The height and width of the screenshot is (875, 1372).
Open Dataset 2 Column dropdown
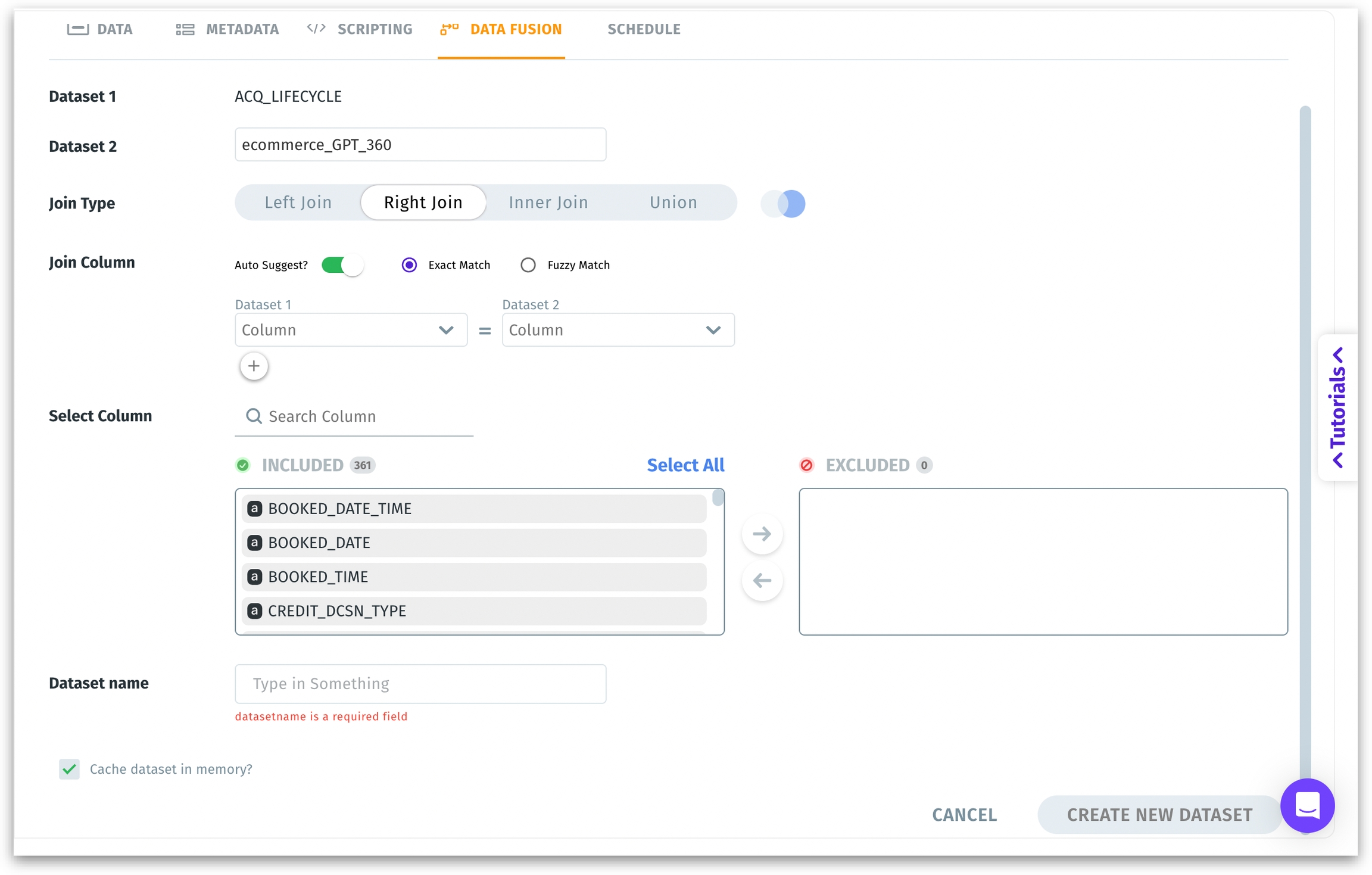click(618, 330)
